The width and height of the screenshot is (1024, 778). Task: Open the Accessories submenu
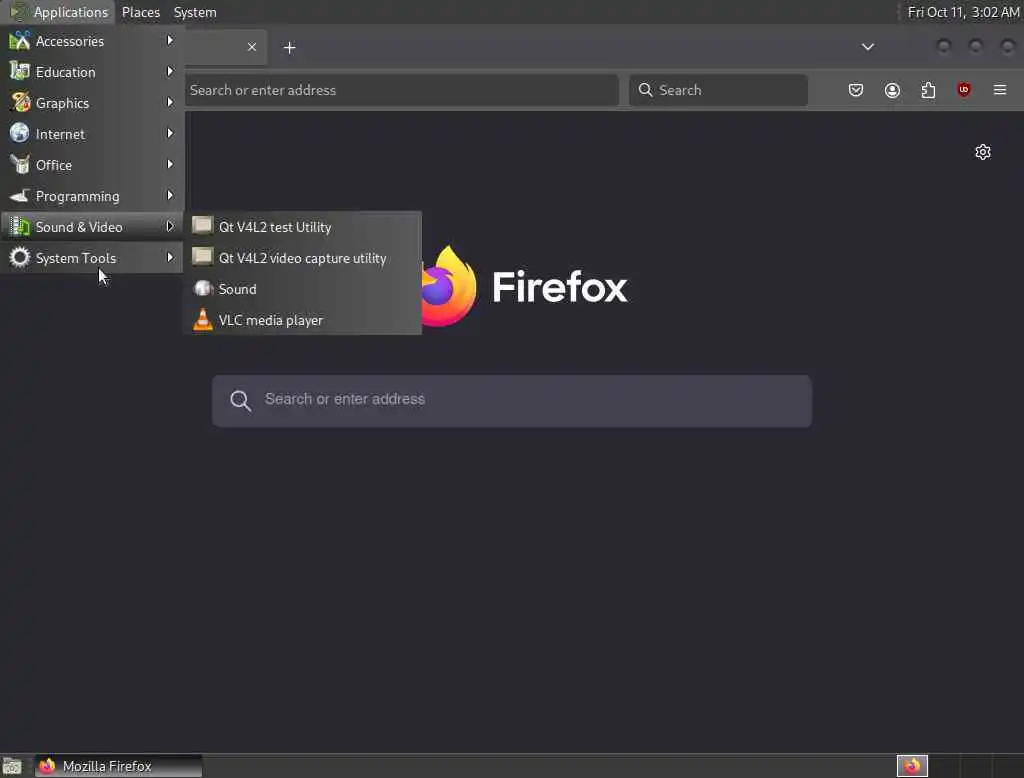(x=92, y=41)
